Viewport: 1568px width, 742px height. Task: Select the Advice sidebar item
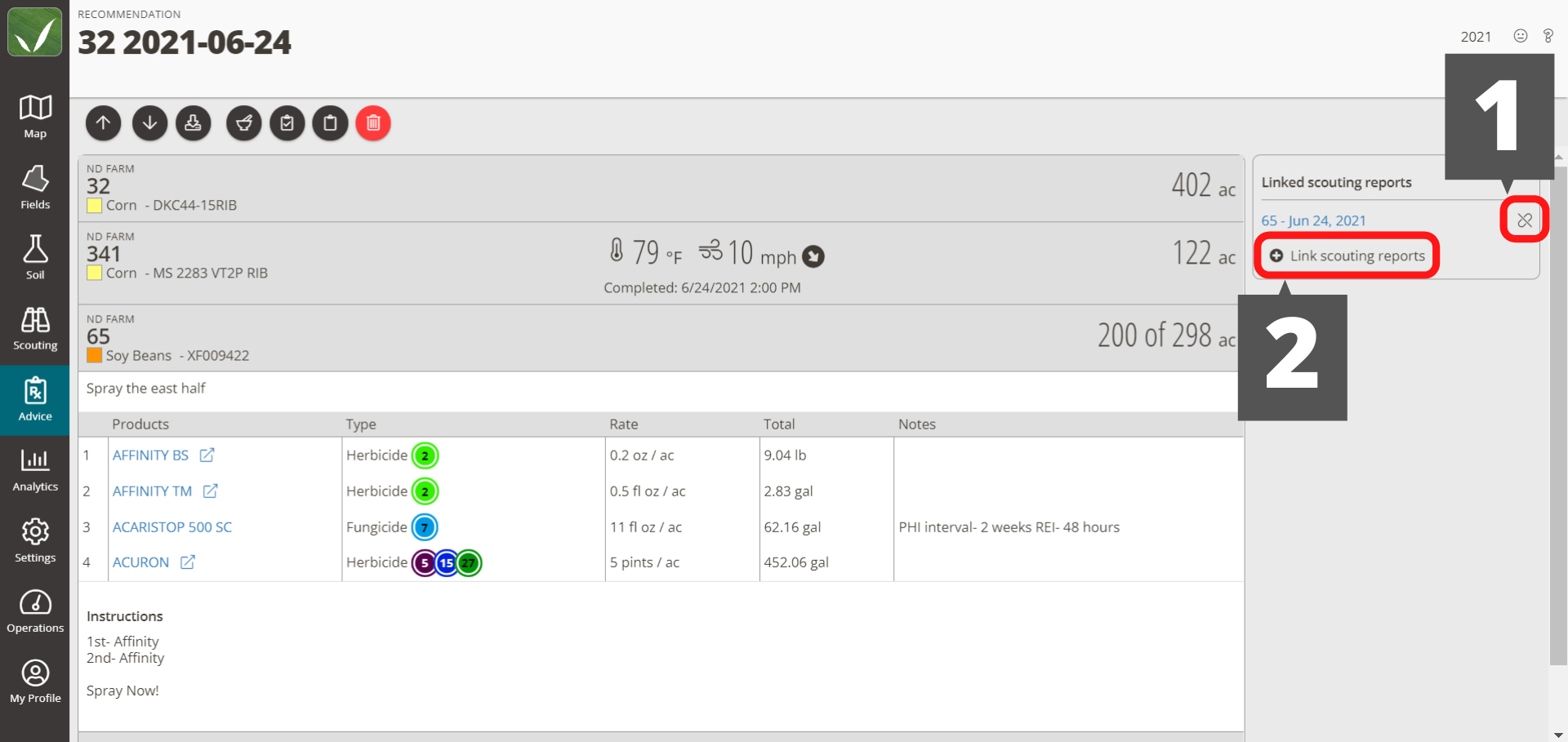point(35,400)
